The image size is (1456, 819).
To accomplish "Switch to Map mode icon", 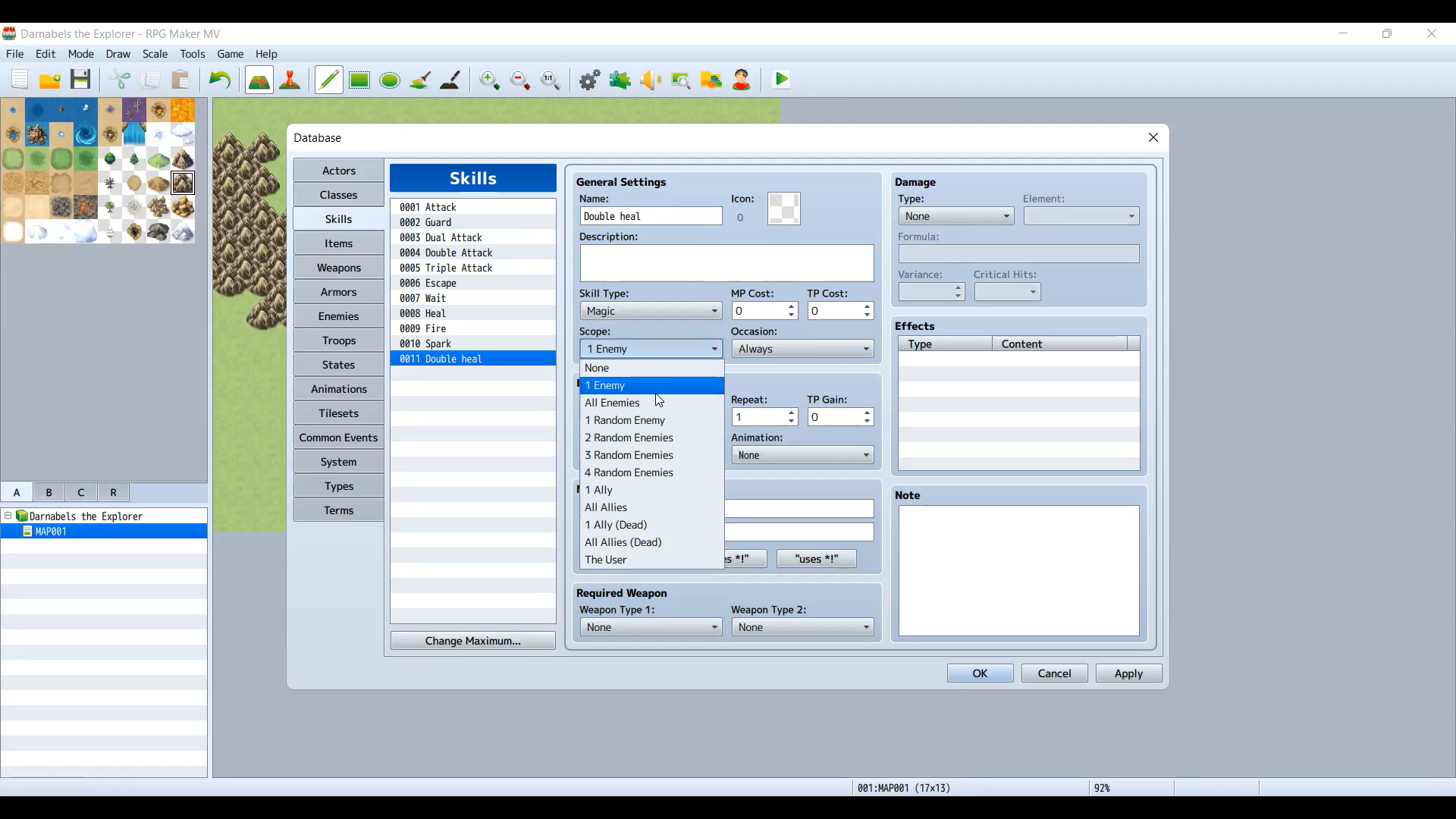I will (259, 80).
